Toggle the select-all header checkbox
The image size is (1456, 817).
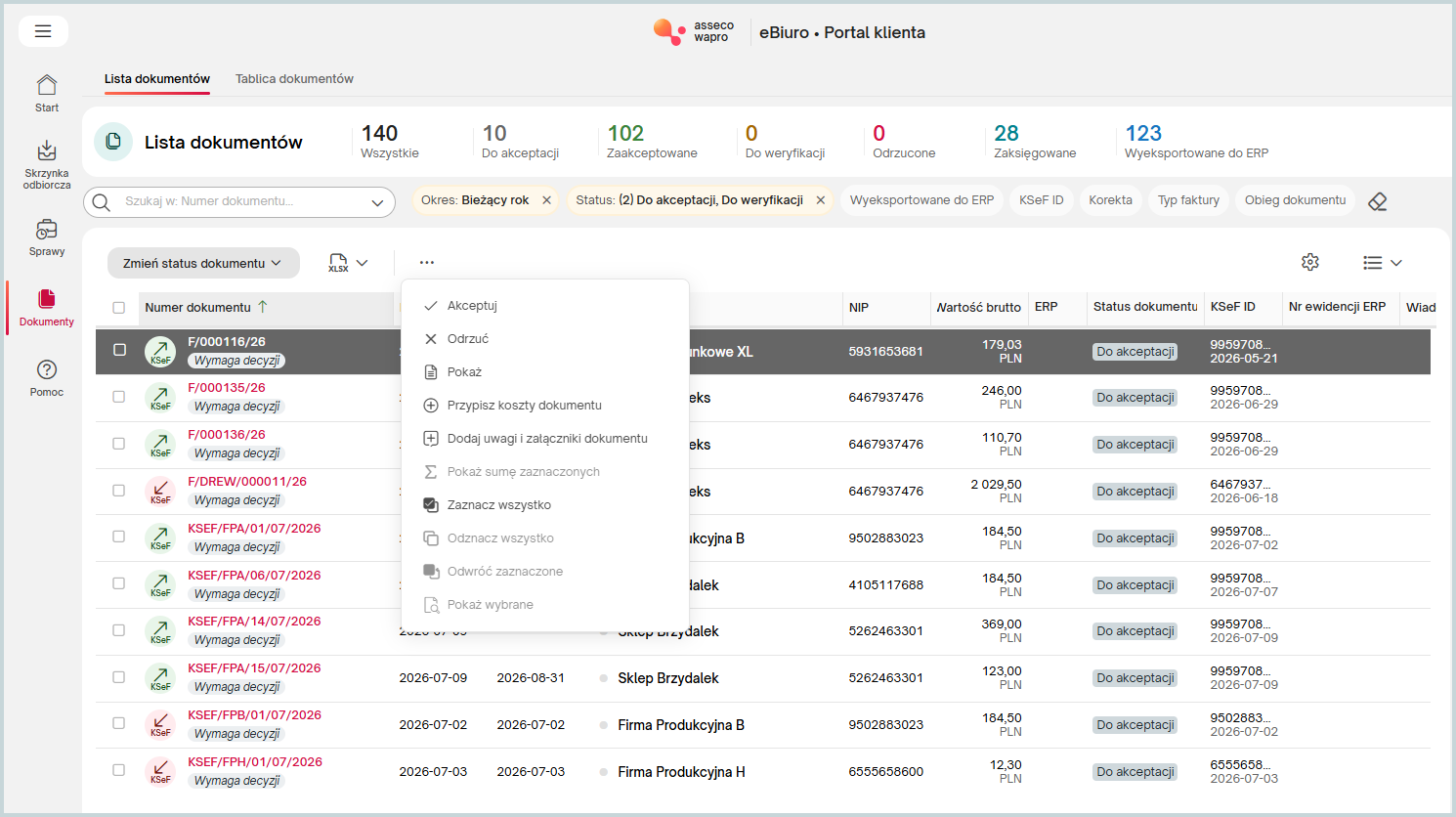(x=119, y=308)
